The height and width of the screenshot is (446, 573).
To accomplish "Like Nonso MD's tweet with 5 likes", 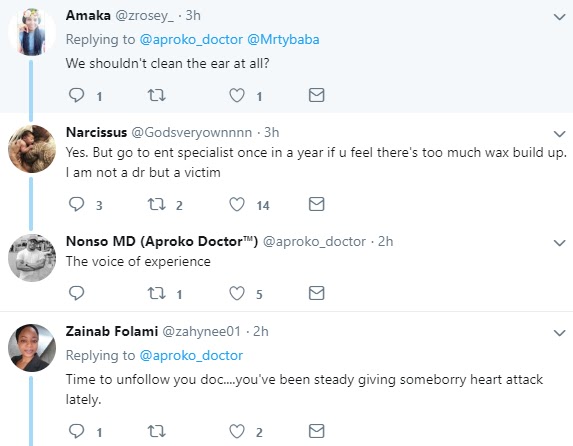I will [236, 293].
